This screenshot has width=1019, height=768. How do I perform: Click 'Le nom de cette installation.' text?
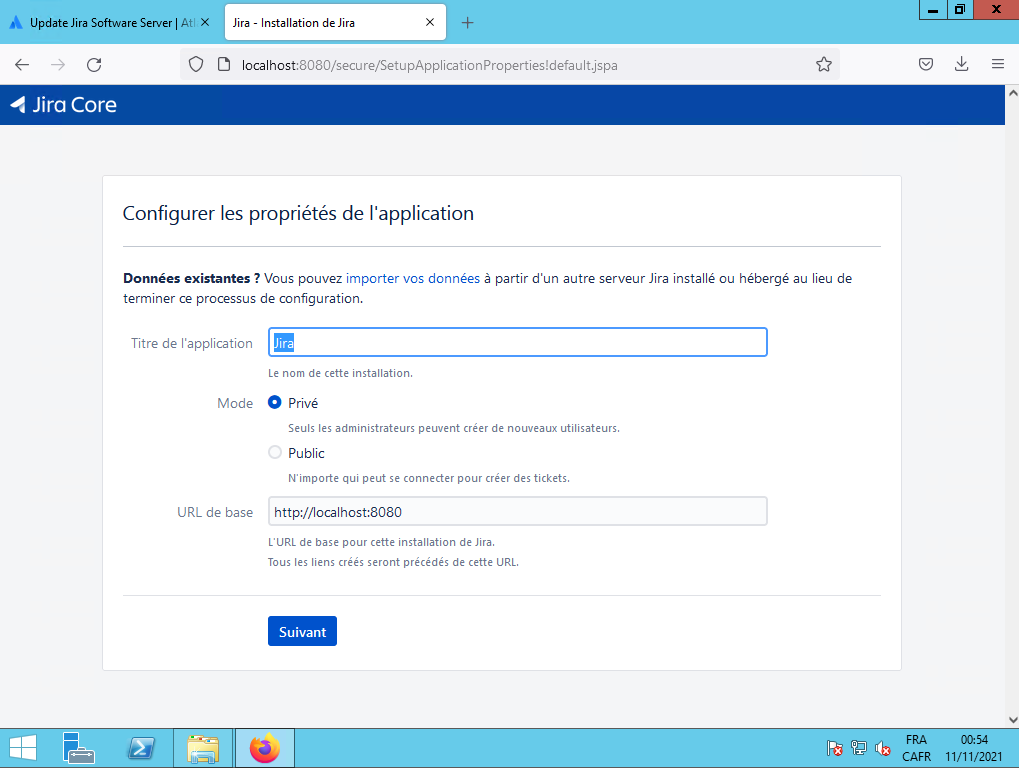(341, 373)
